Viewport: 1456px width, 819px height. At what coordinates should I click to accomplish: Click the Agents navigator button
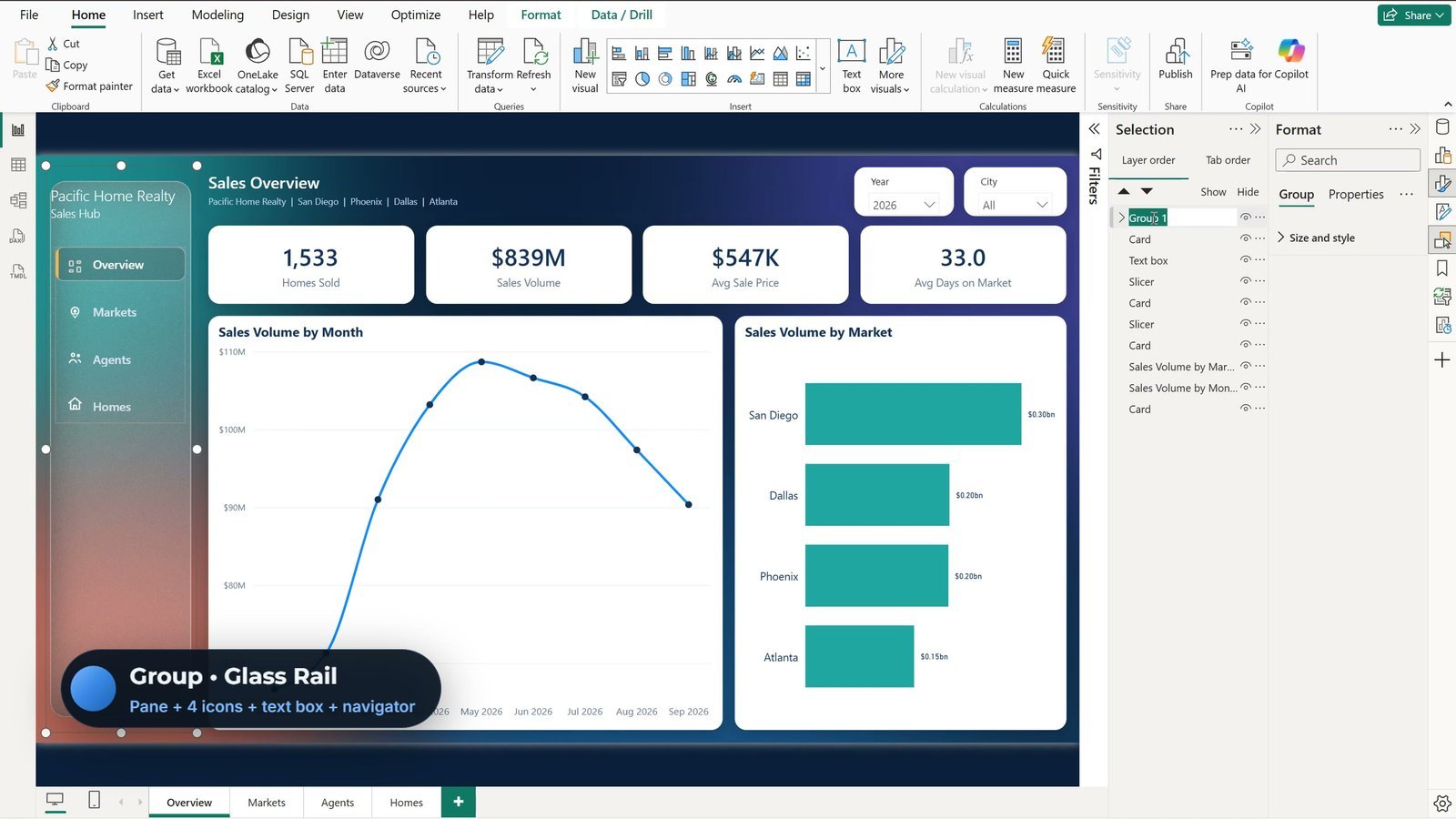[121, 359]
